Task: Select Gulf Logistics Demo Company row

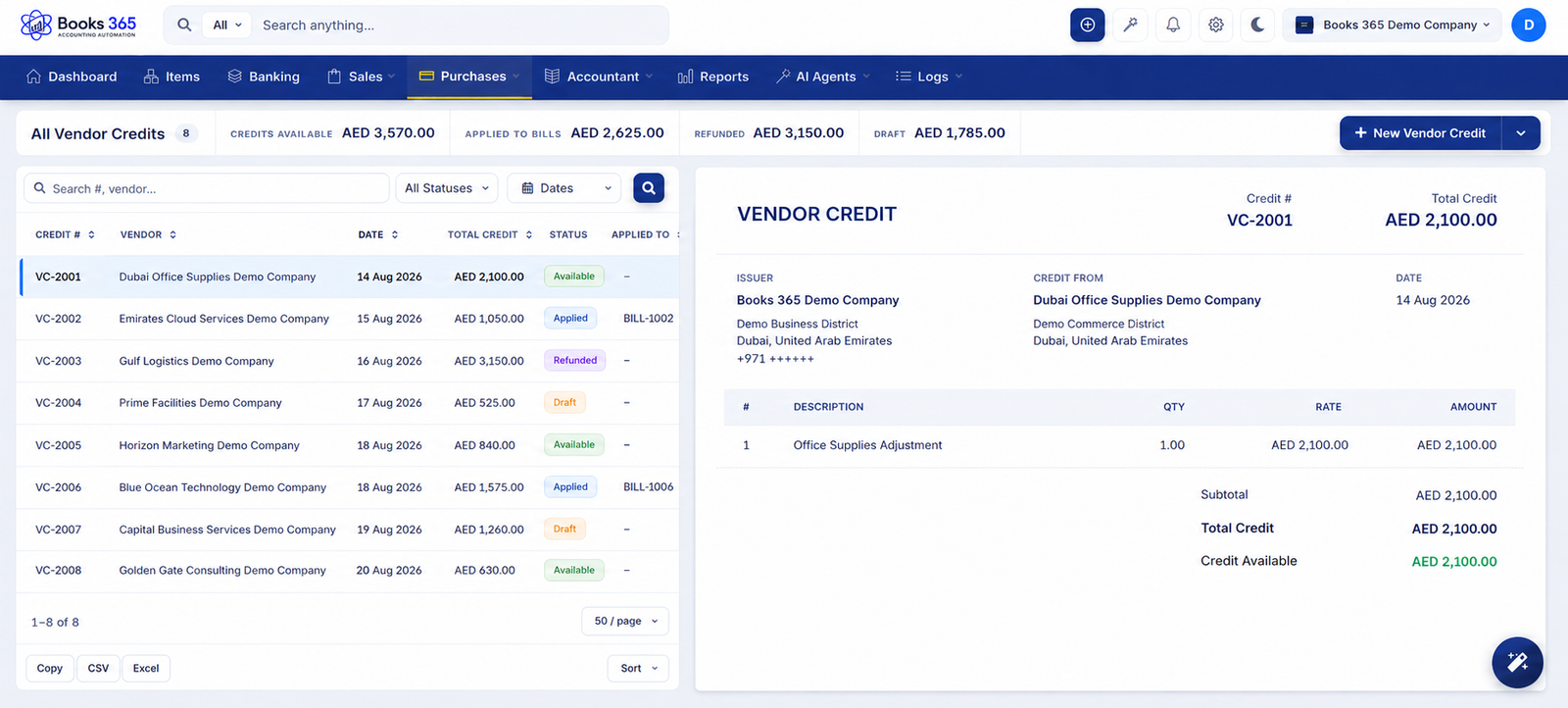Action: pos(349,361)
